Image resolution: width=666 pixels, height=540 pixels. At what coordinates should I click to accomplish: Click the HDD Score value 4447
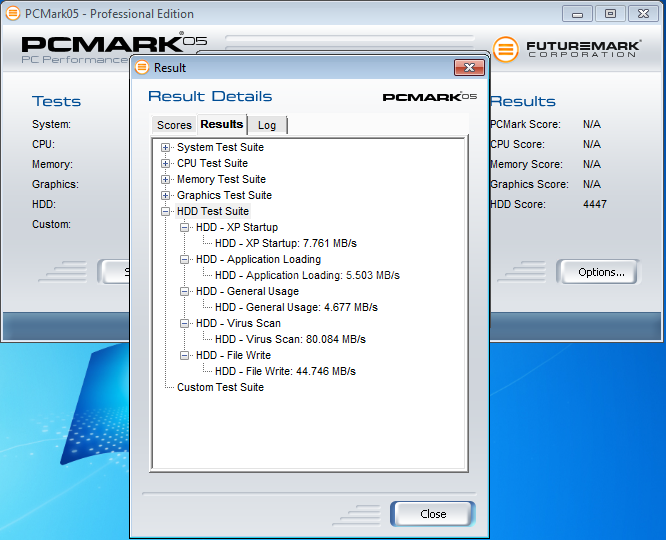[x=595, y=204]
